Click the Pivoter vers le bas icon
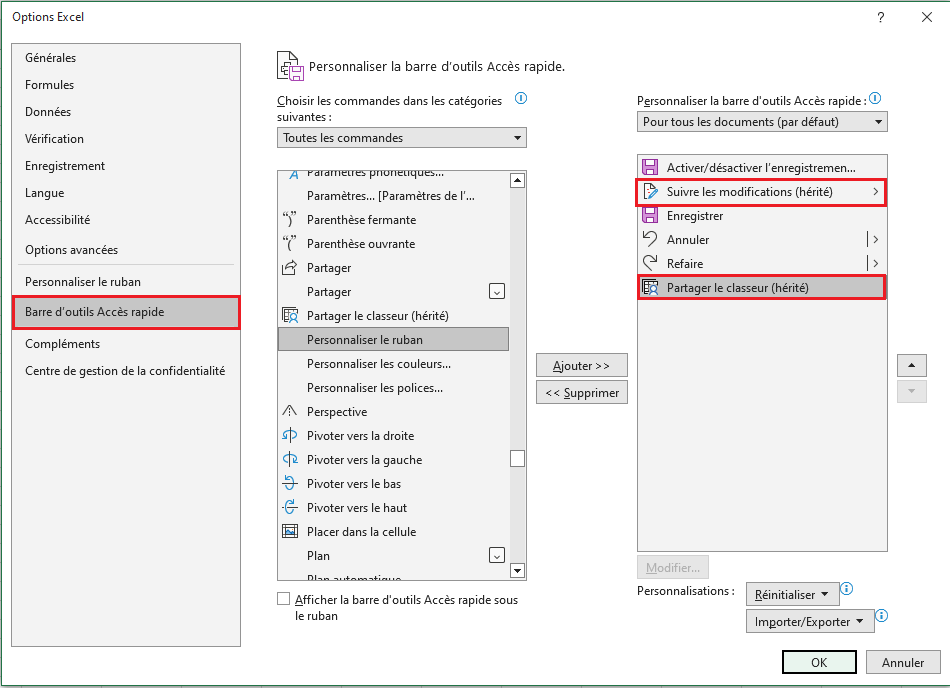The image size is (950, 688). coord(290,483)
